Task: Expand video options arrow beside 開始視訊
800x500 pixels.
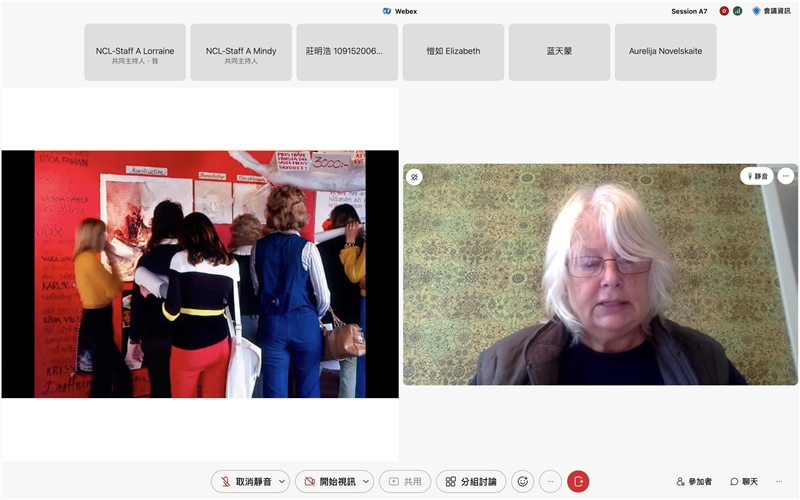Action: (x=365, y=481)
